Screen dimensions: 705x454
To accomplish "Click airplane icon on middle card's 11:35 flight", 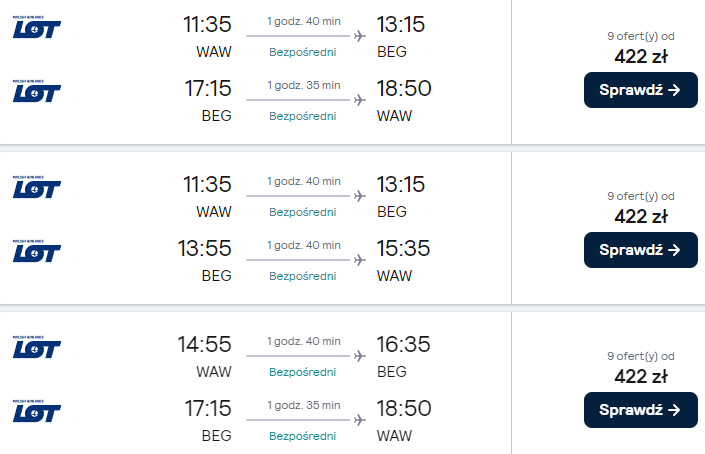I will (x=358, y=196).
